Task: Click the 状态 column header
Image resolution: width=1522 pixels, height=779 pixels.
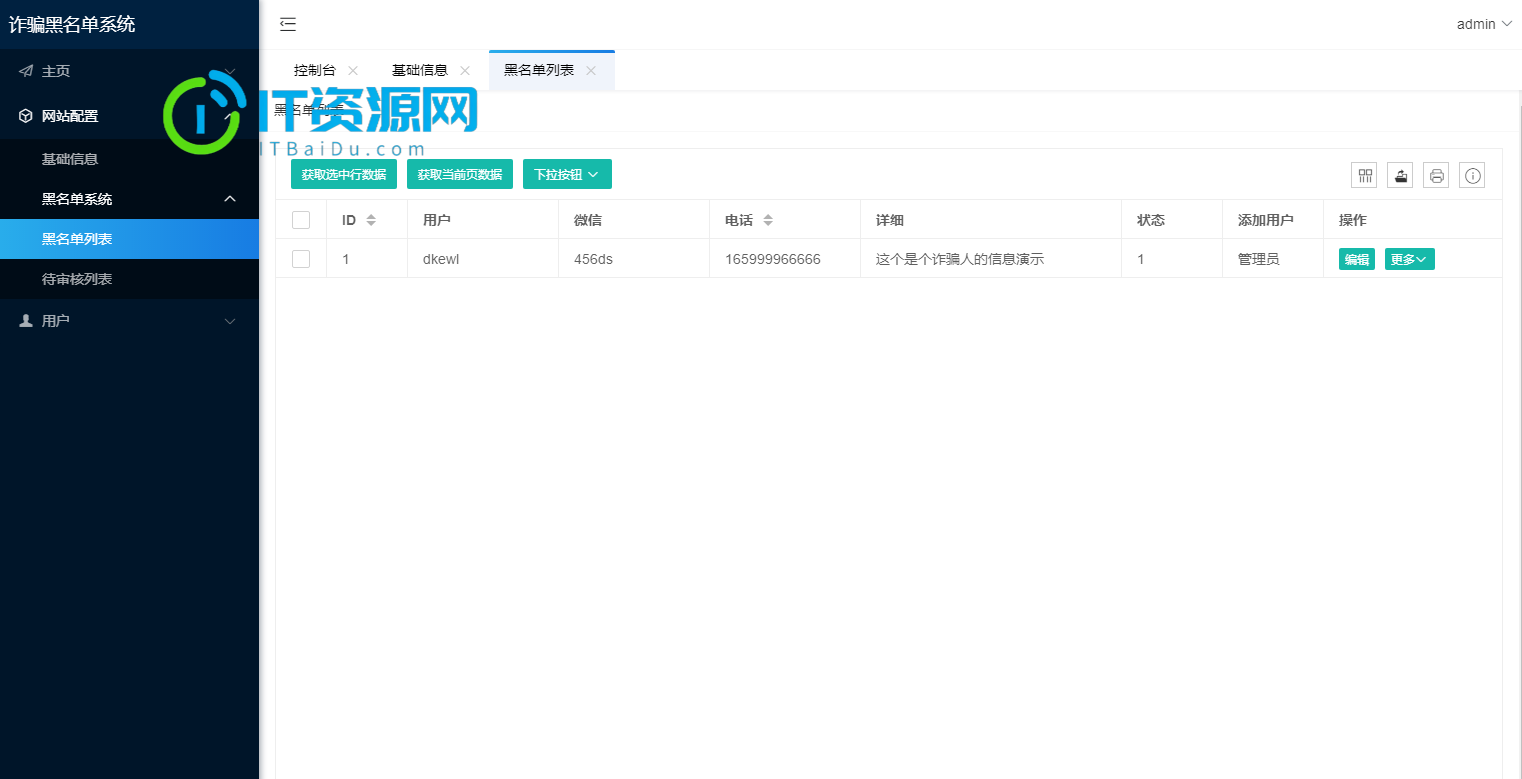Action: tap(1172, 220)
